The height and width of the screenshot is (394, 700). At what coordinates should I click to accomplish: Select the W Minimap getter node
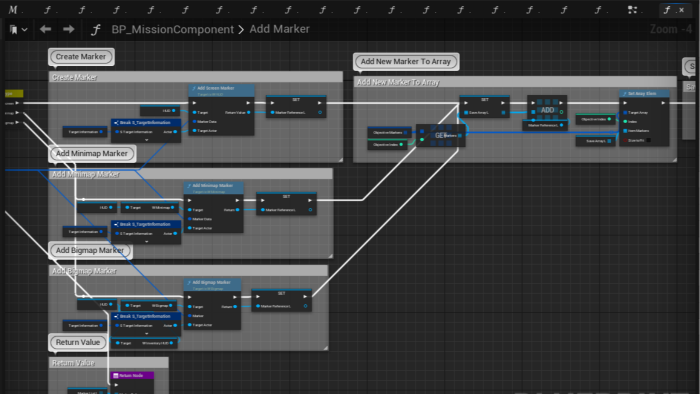coord(150,207)
